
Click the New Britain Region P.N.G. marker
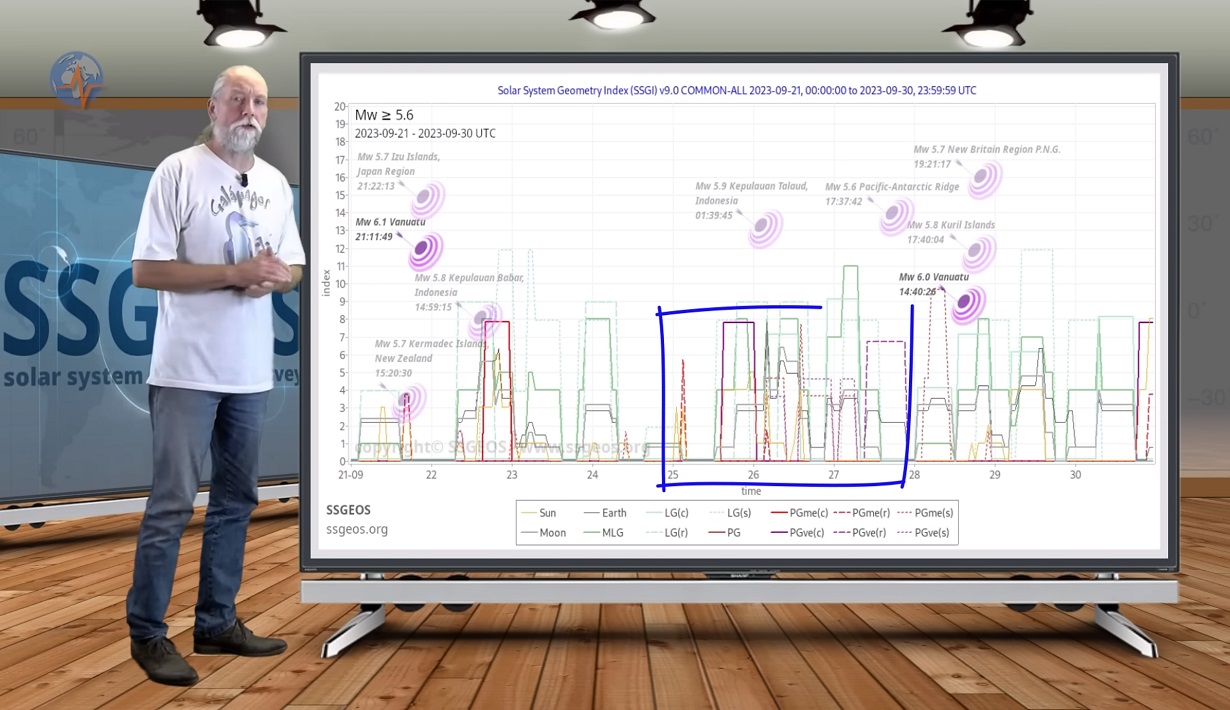[x=984, y=179]
